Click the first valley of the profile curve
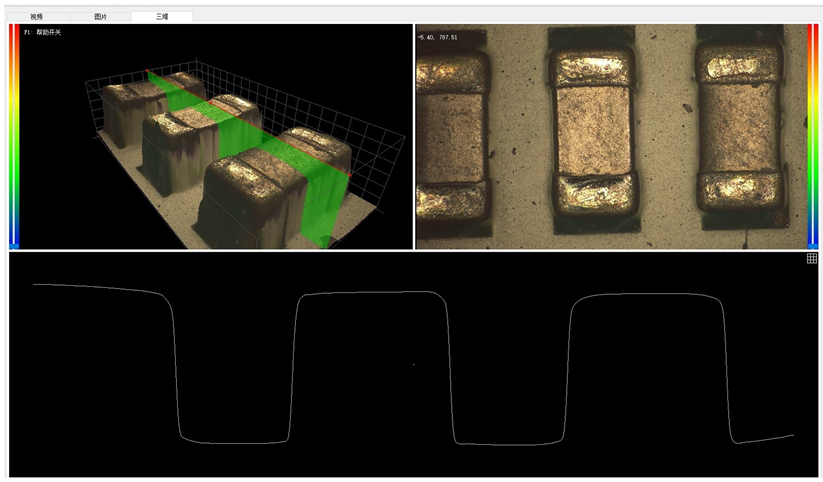The height and width of the screenshot is (482, 823). click(233, 442)
